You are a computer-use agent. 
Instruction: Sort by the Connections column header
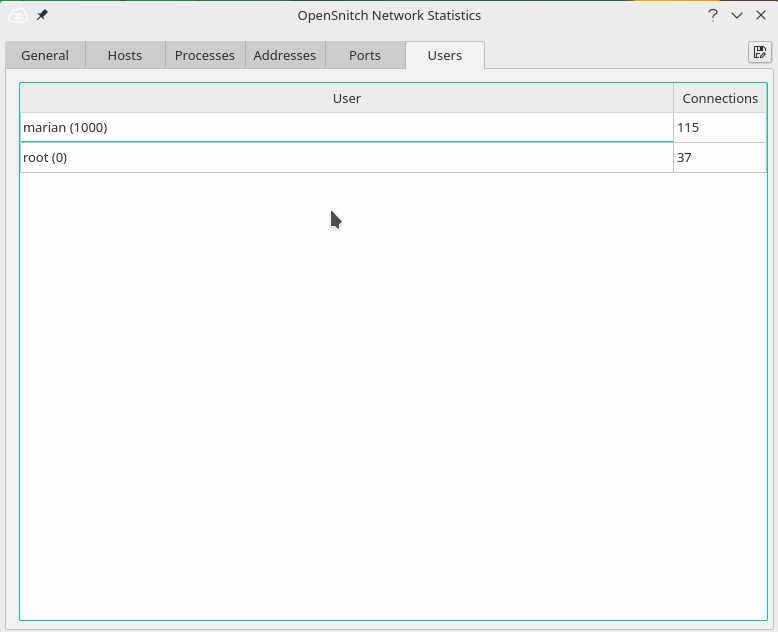[720, 98]
